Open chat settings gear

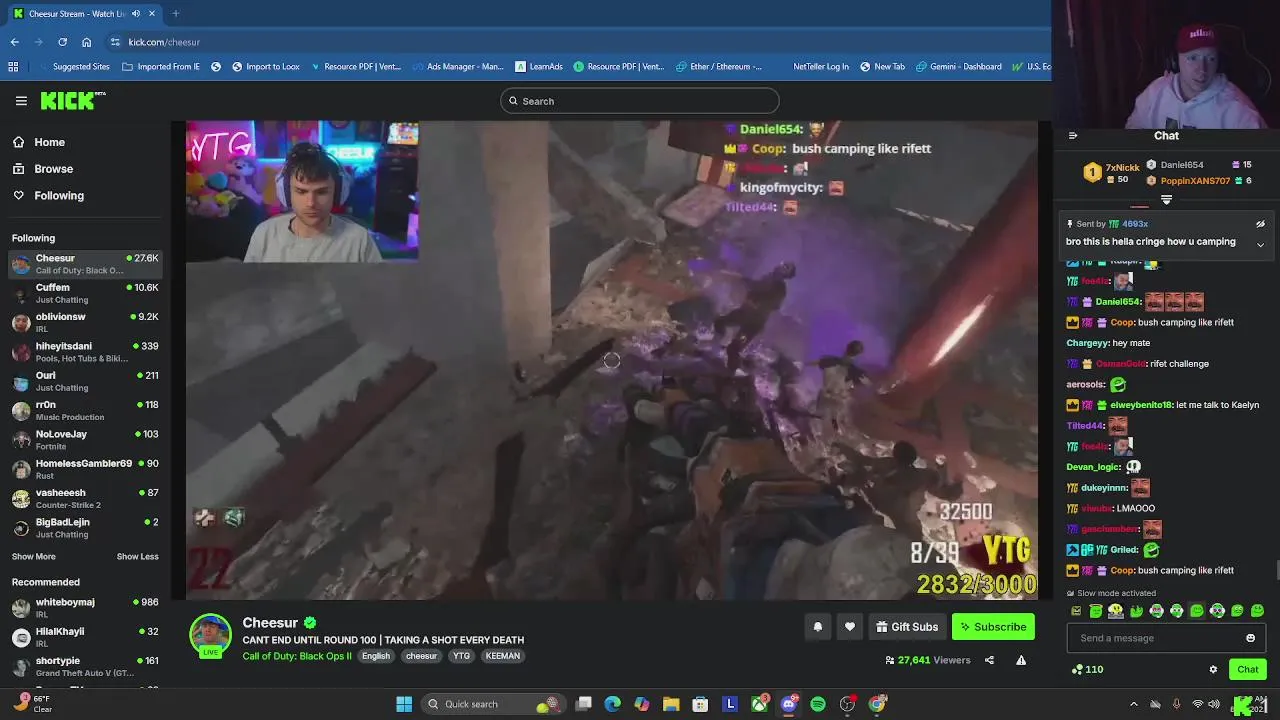click(x=1213, y=669)
